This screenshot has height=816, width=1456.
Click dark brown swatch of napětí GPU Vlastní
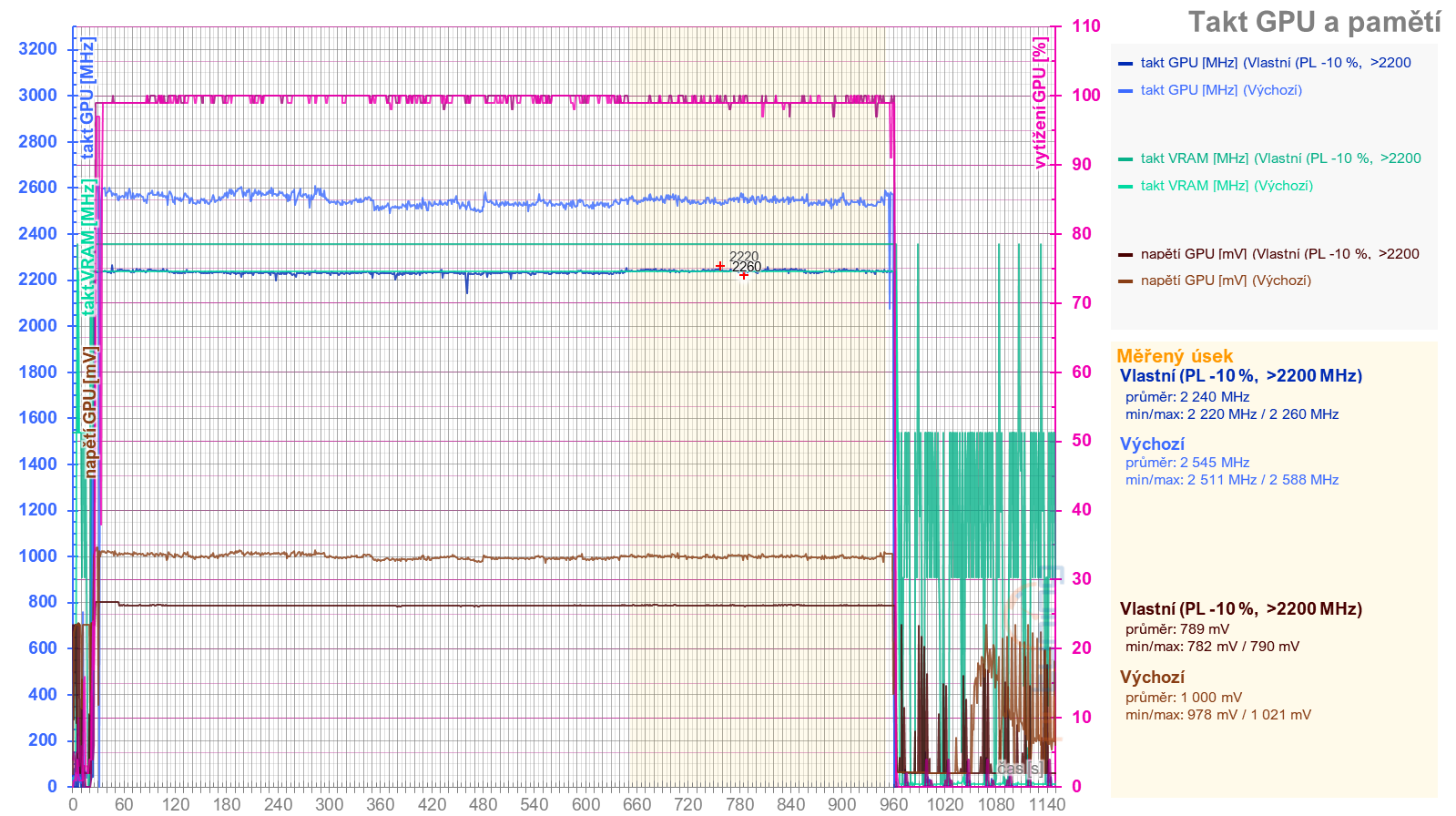1125,255
